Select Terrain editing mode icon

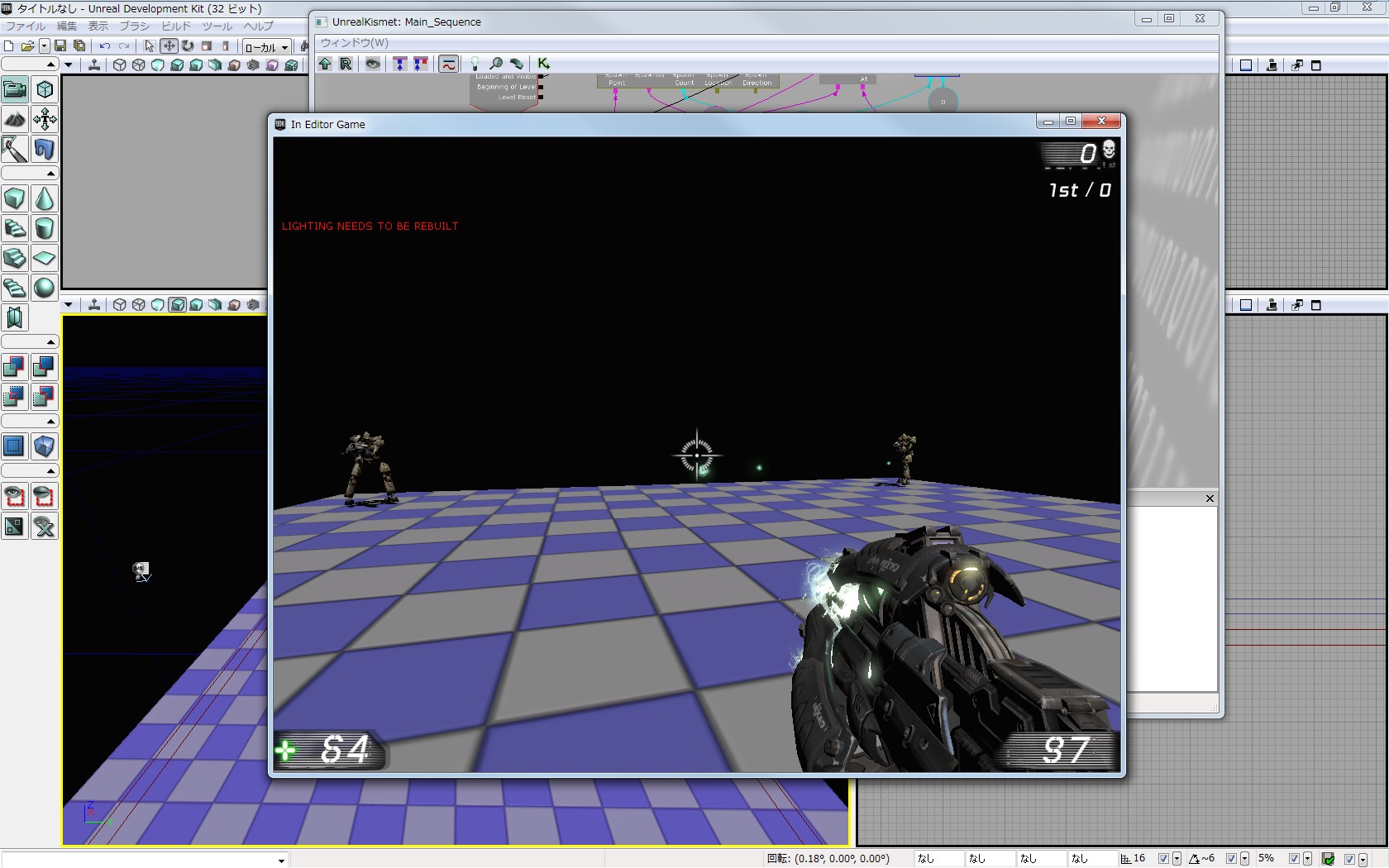15,119
